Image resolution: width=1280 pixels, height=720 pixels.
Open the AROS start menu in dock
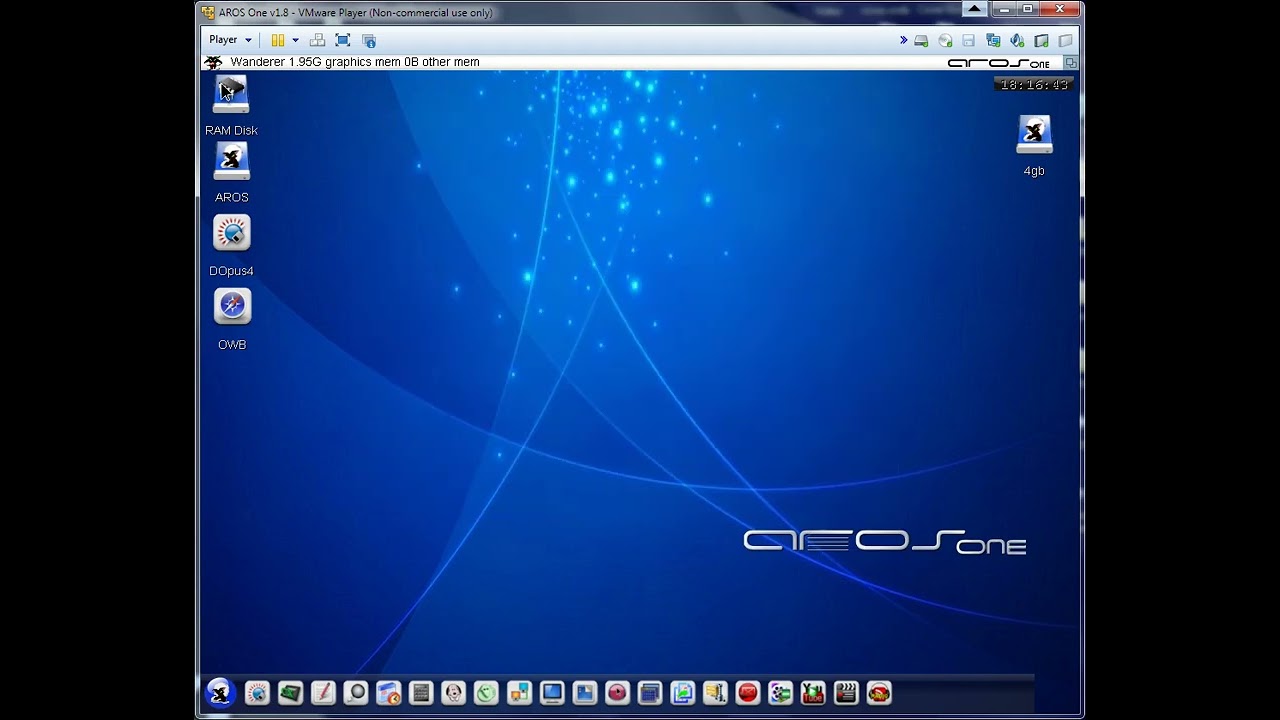(x=219, y=692)
